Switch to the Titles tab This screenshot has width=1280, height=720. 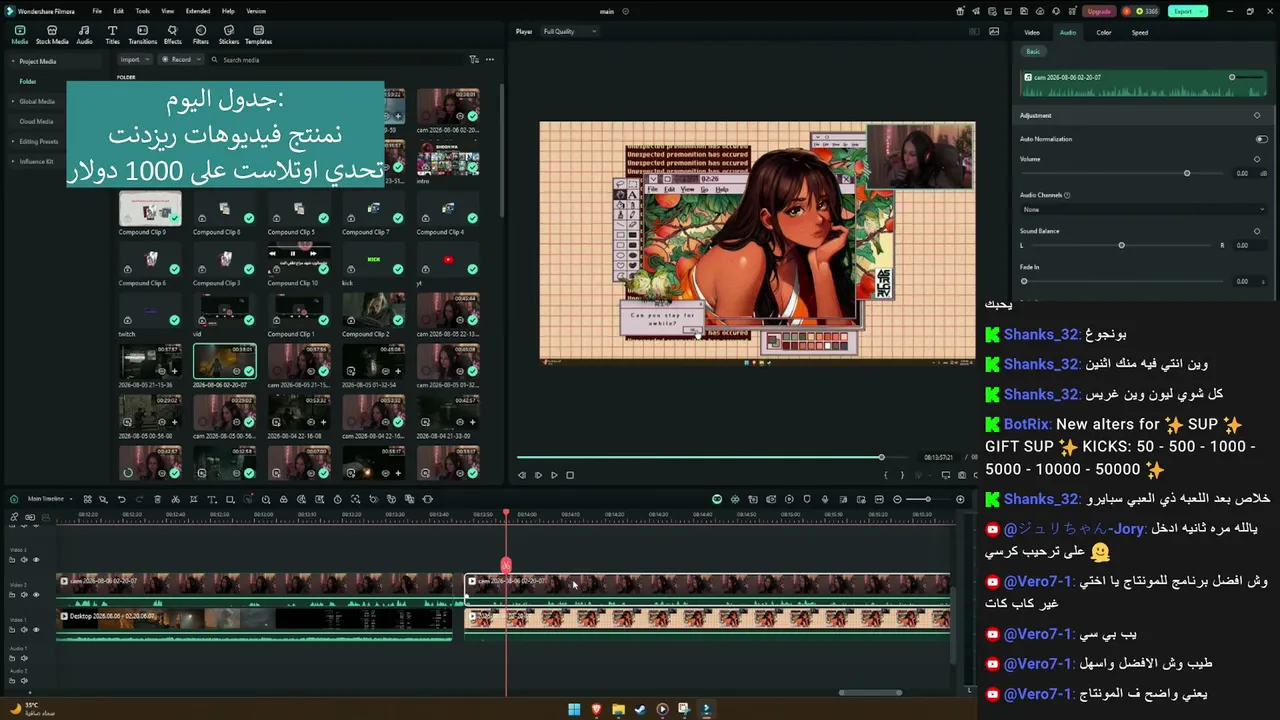pyautogui.click(x=112, y=35)
